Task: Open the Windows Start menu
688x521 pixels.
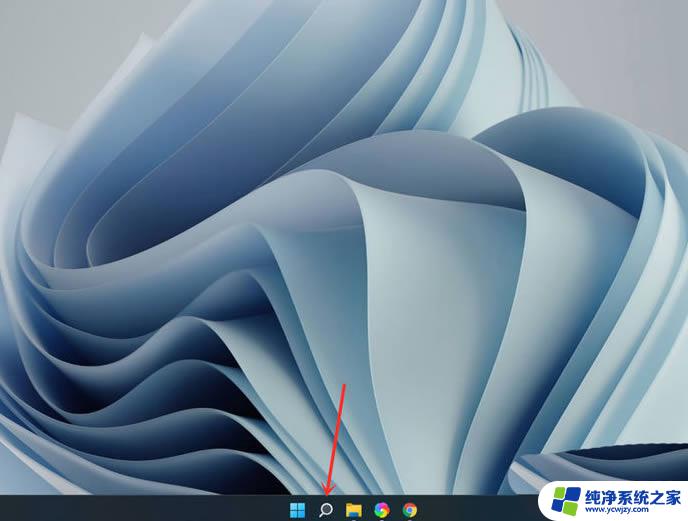Action: click(x=297, y=510)
